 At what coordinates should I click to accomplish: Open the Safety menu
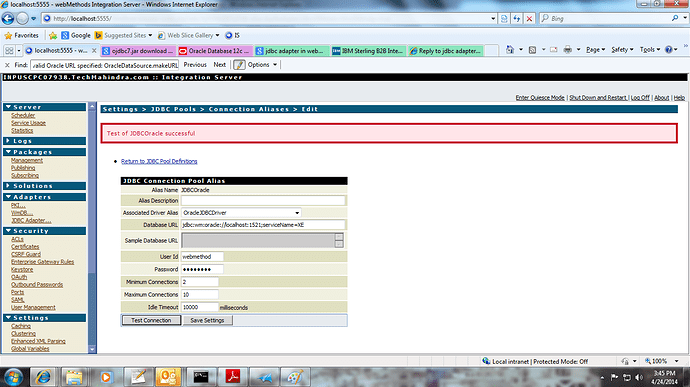pyautogui.click(x=622, y=50)
